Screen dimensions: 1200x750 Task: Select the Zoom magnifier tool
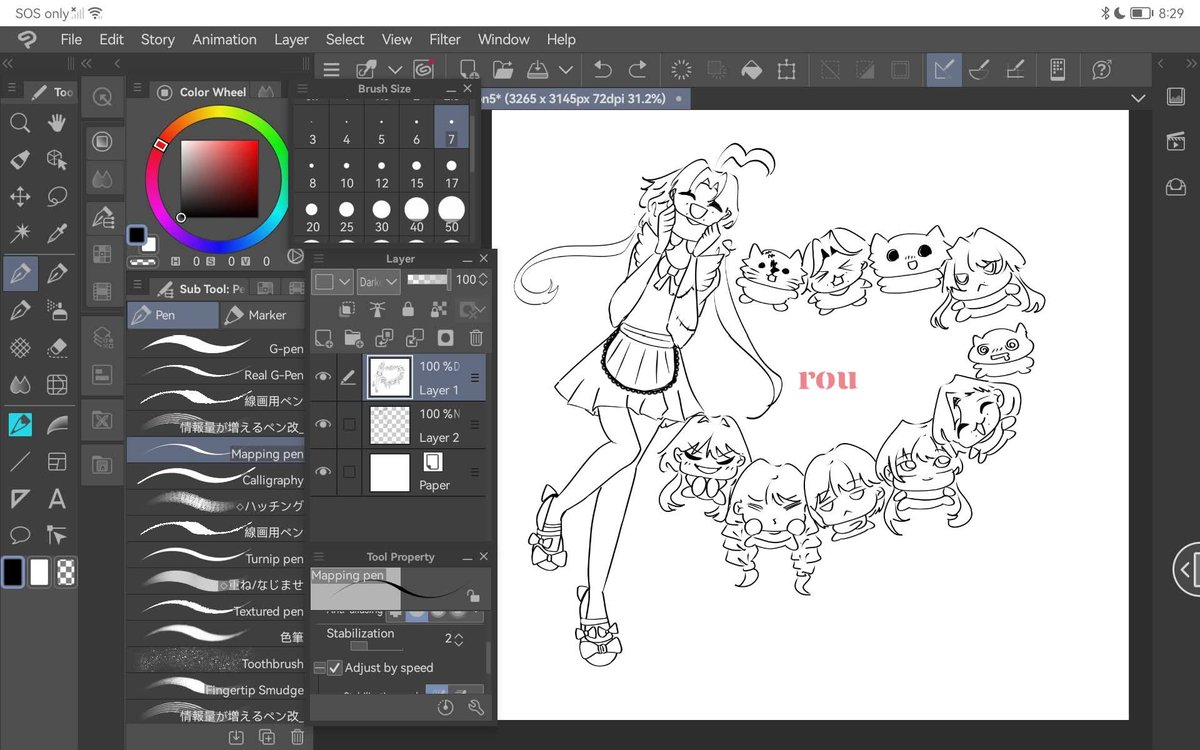[x=19, y=123]
